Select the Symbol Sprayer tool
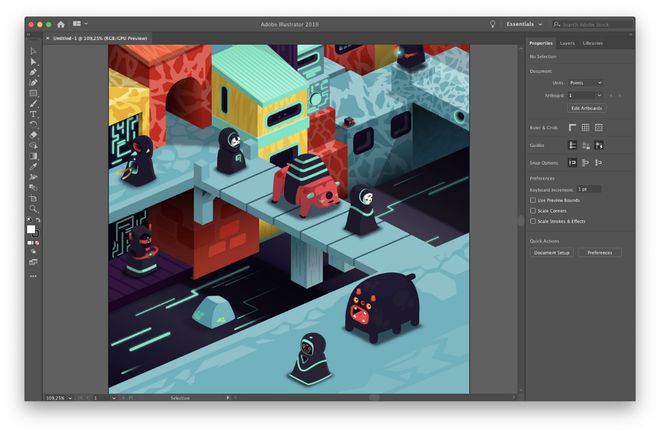Screen dimensions: 660x433 coord(33,177)
